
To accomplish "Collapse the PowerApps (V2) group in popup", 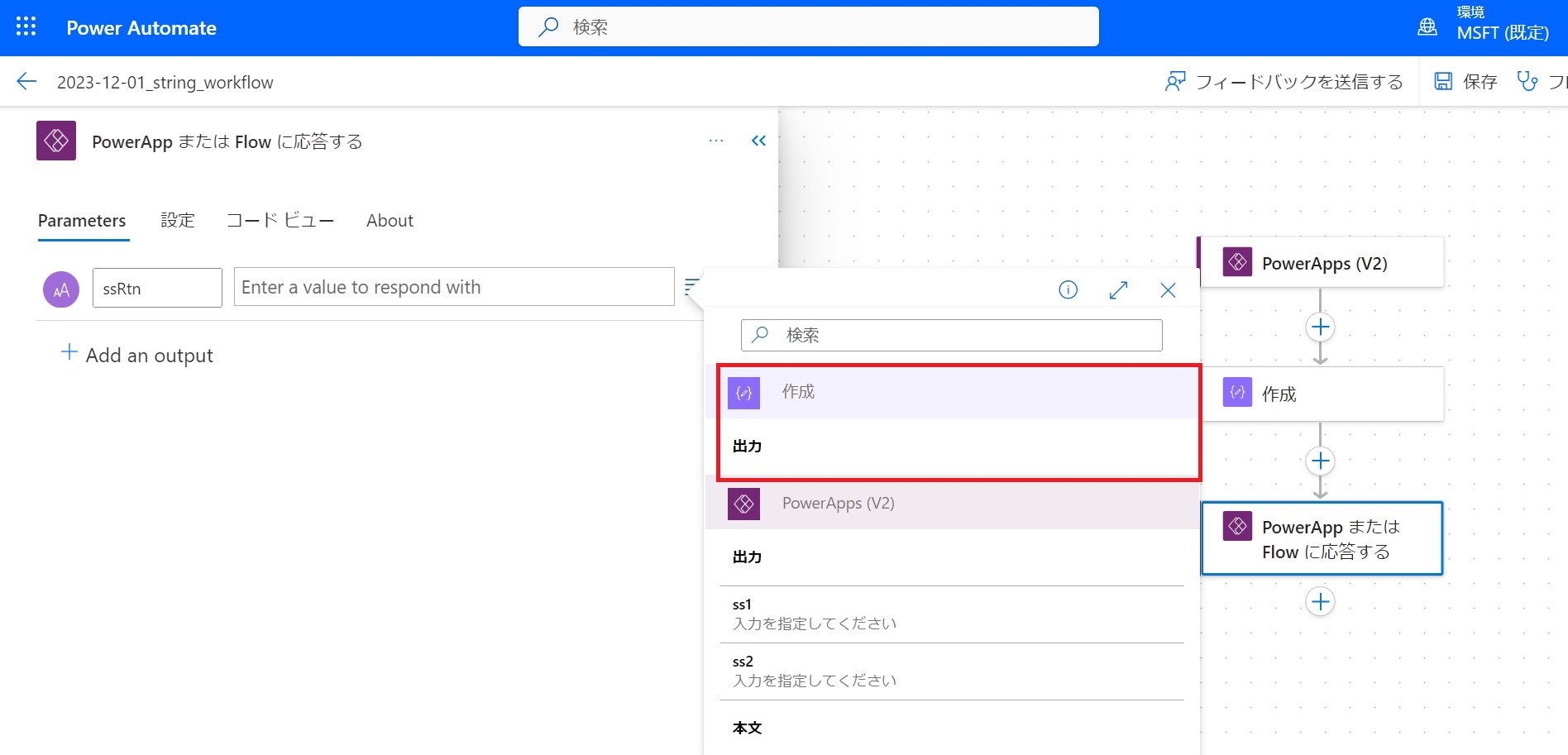I will pos(952,504).
